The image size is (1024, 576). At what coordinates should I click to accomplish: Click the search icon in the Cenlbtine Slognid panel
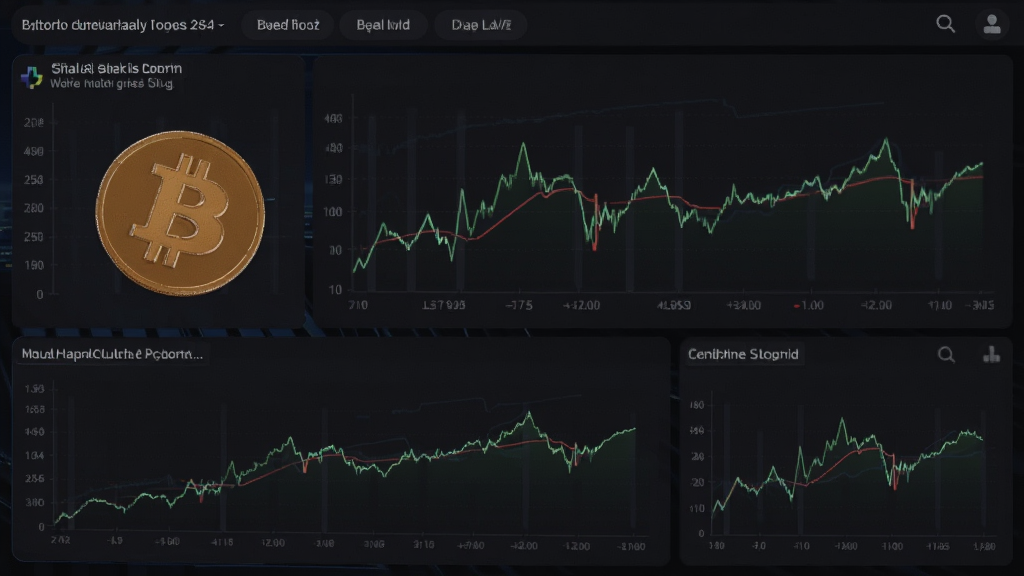point(946,355)
